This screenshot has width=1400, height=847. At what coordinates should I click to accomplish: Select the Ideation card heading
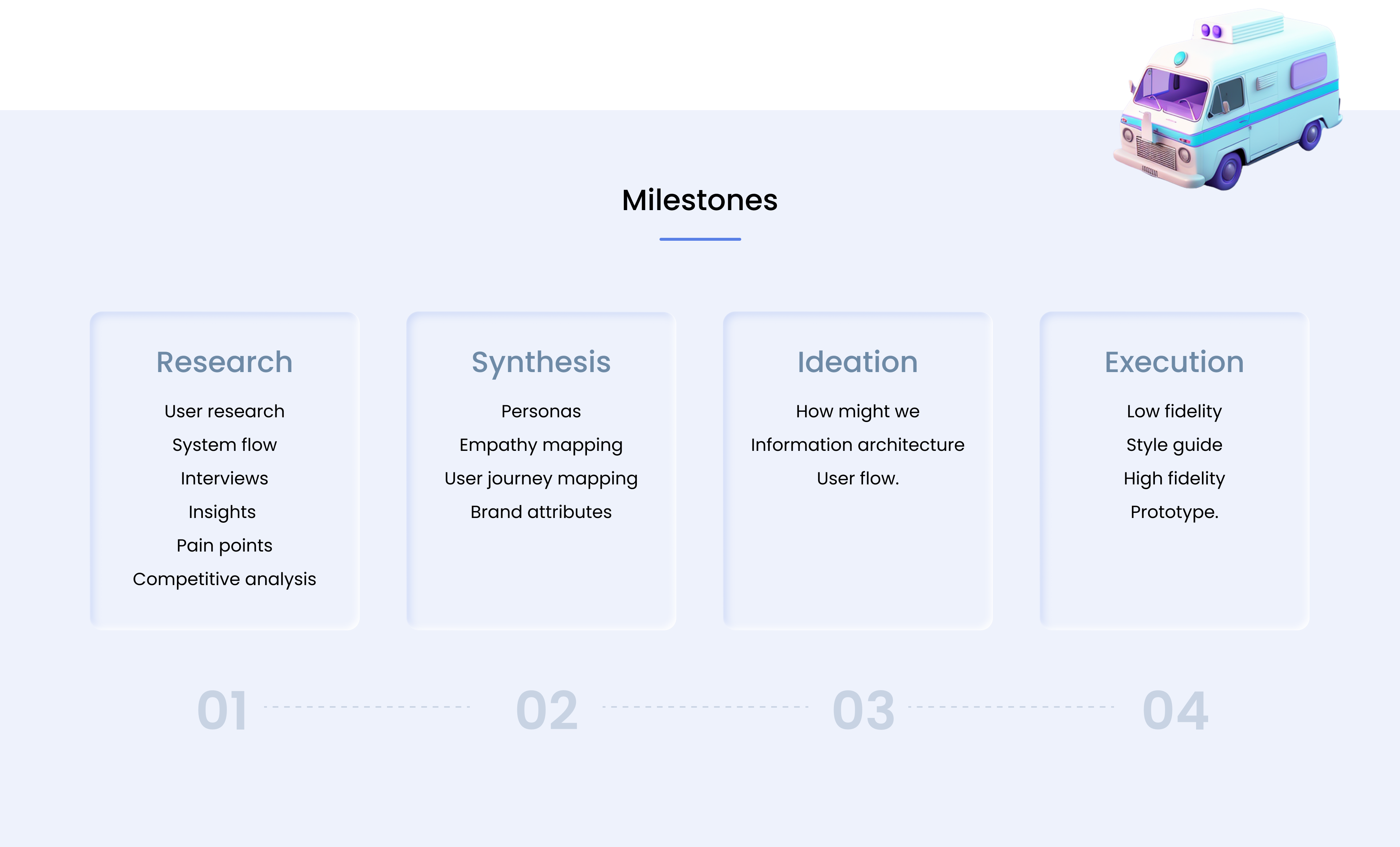857,362
